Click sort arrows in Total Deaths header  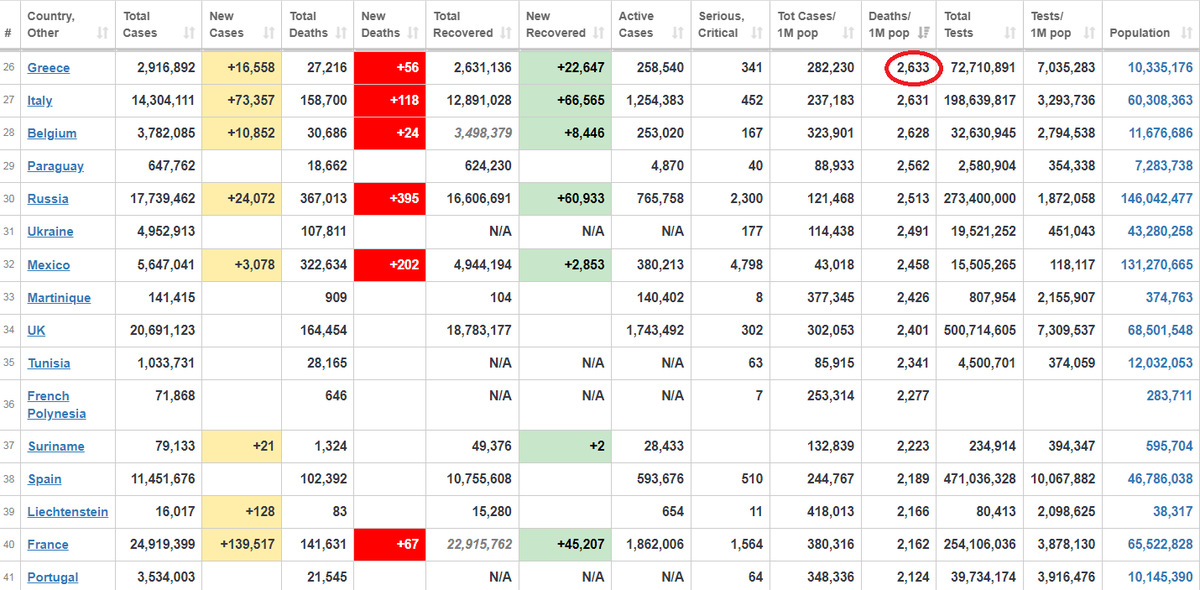[341, 33]
